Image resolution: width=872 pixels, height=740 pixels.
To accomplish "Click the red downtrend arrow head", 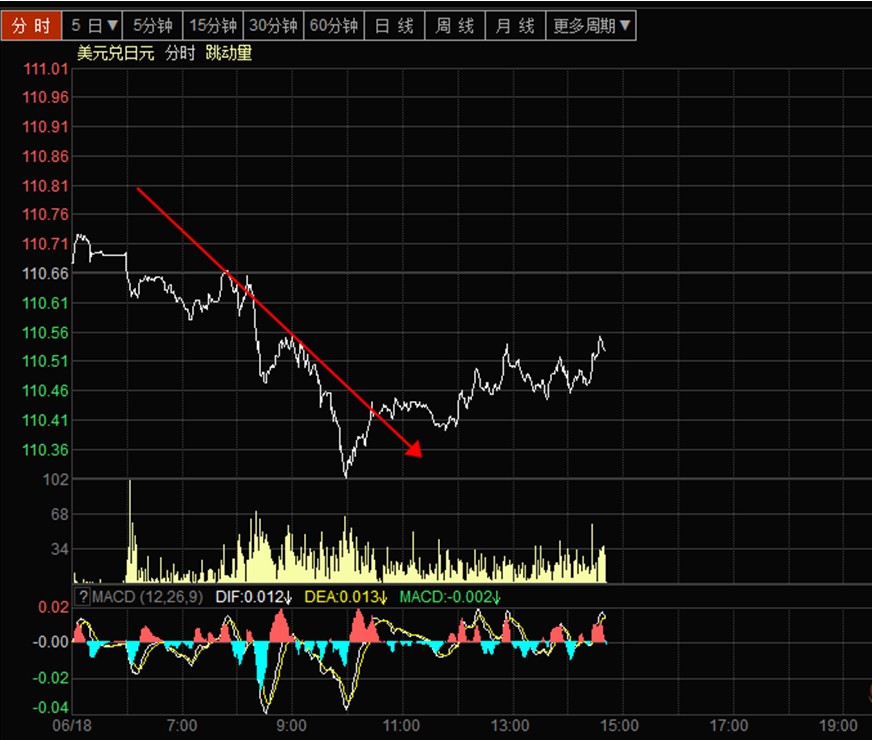I will [x=415, y=451].
